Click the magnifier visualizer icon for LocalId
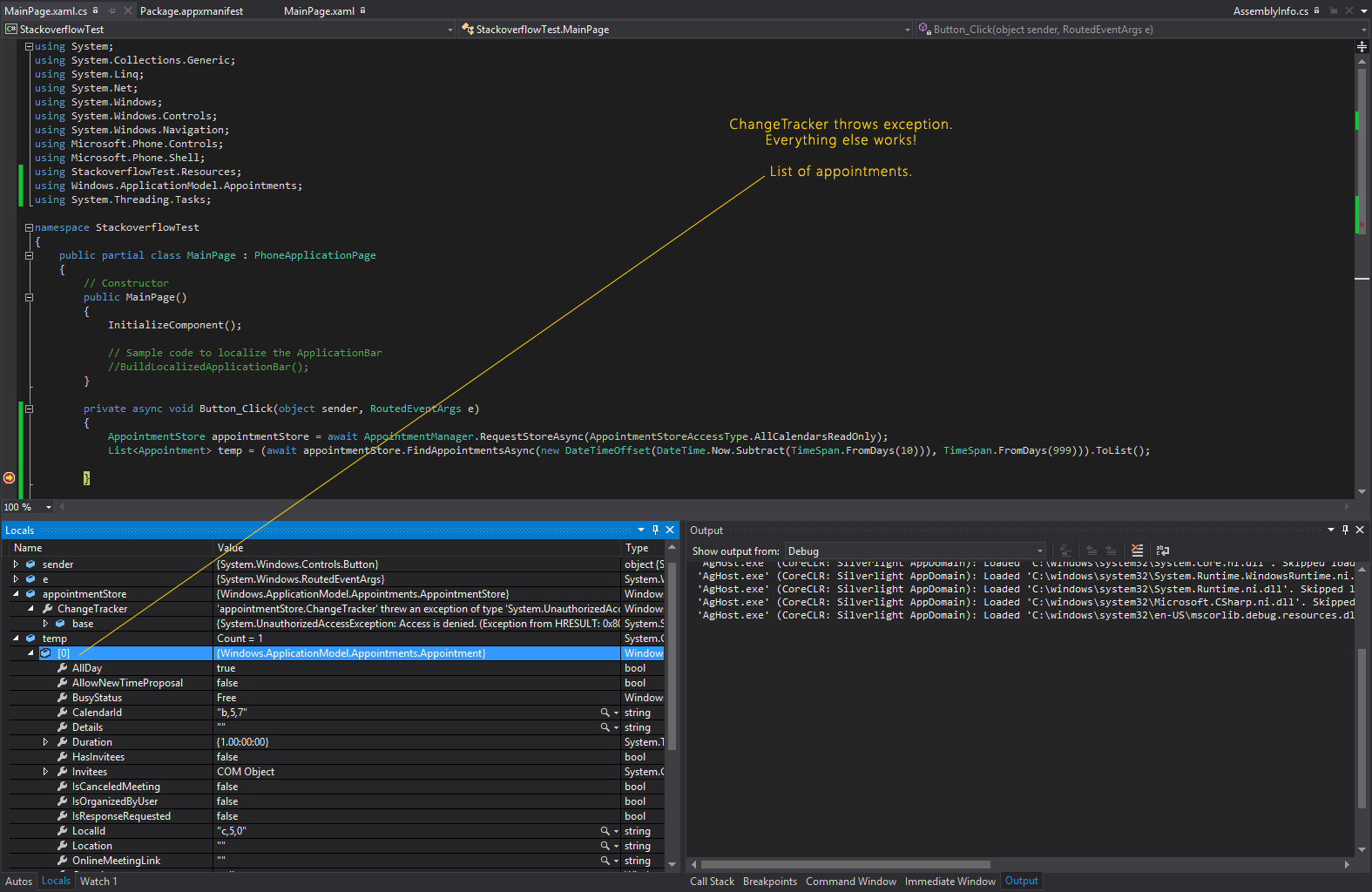This screenshot has height=892, width=1372. coord(605,831)
